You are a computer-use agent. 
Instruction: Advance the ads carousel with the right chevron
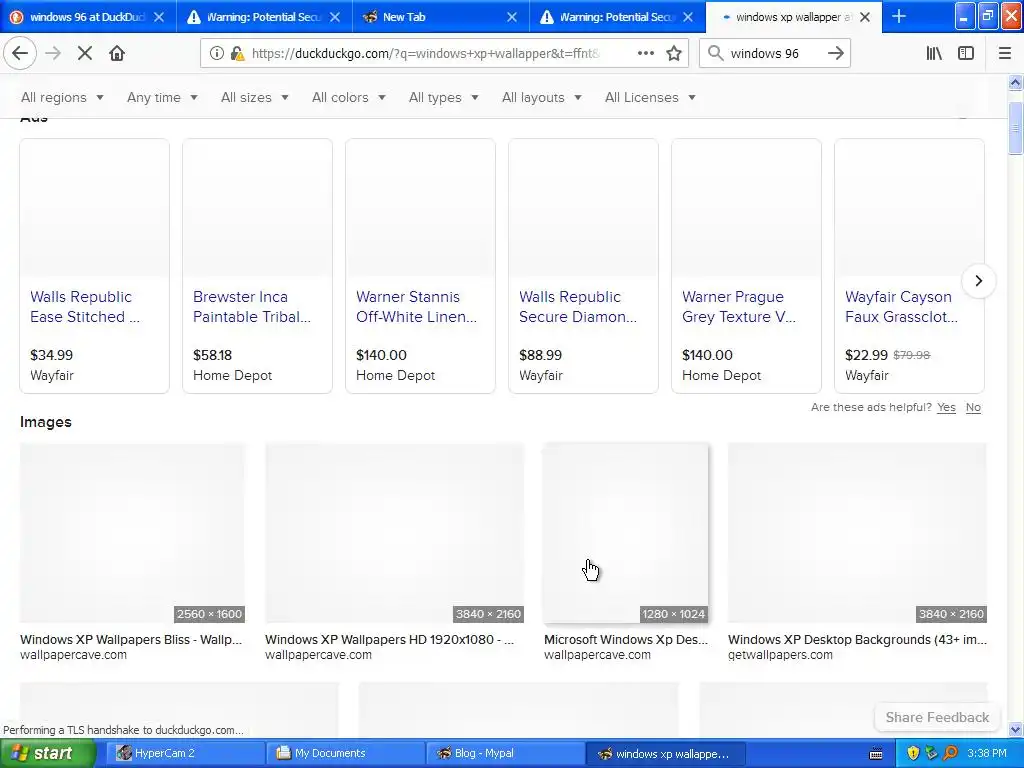pyautogui.click(x=978, y=281)
